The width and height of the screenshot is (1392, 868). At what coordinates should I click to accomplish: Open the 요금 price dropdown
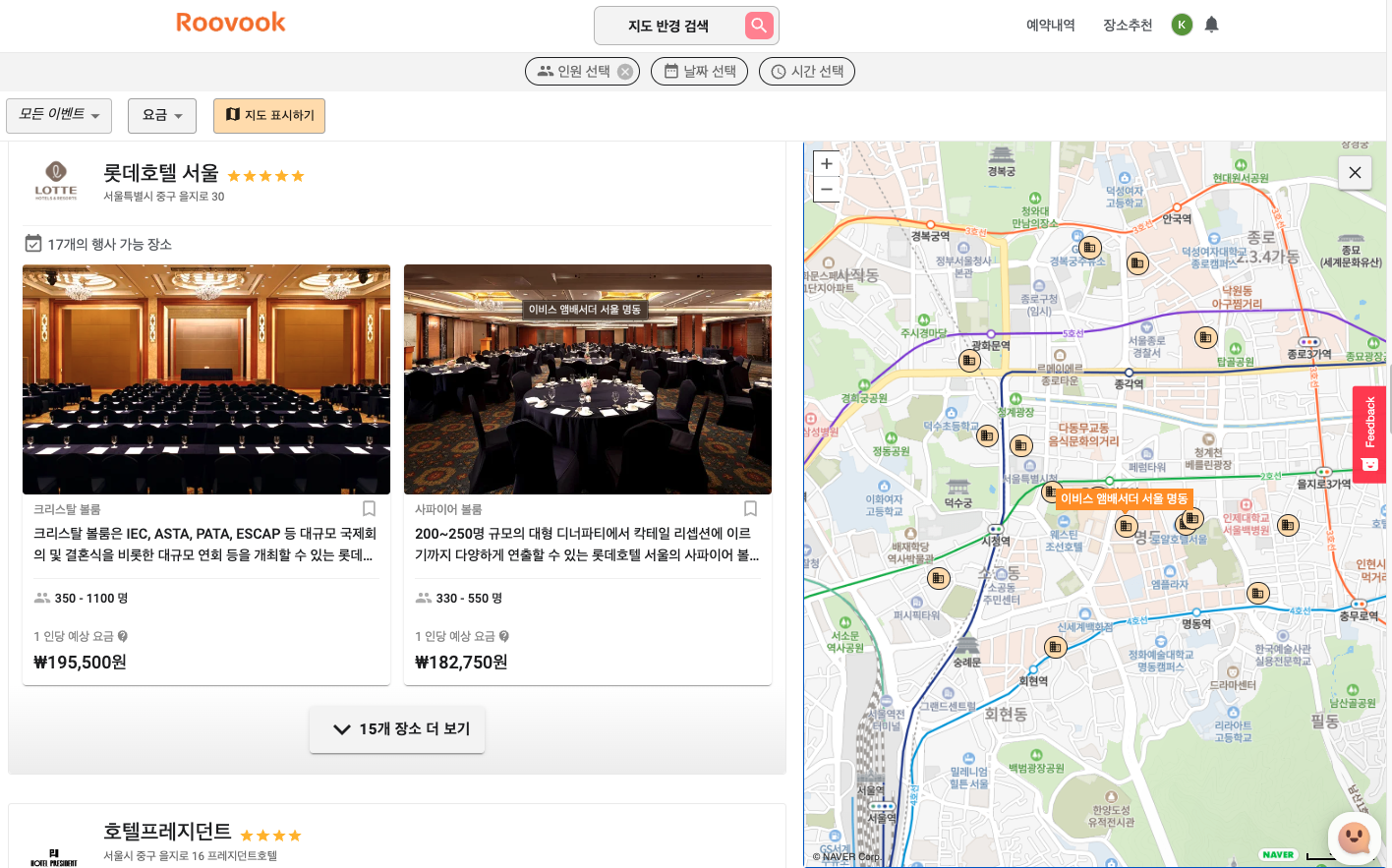click(162, 115)
